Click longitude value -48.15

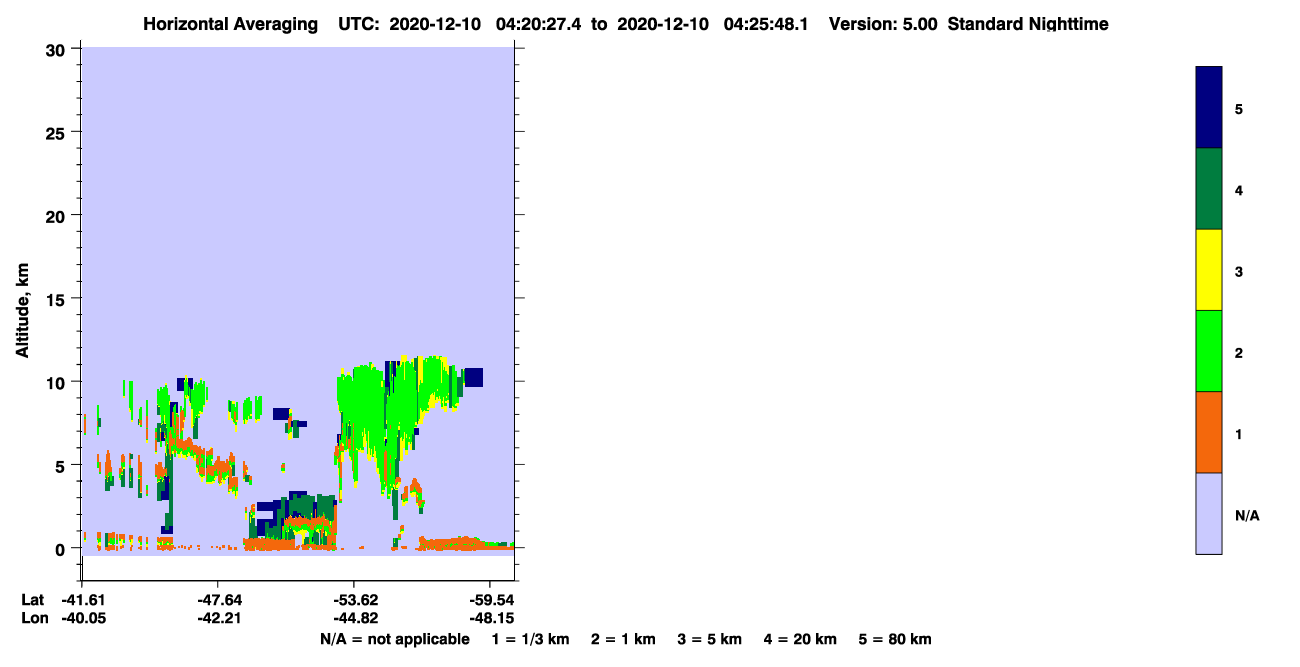490,618
